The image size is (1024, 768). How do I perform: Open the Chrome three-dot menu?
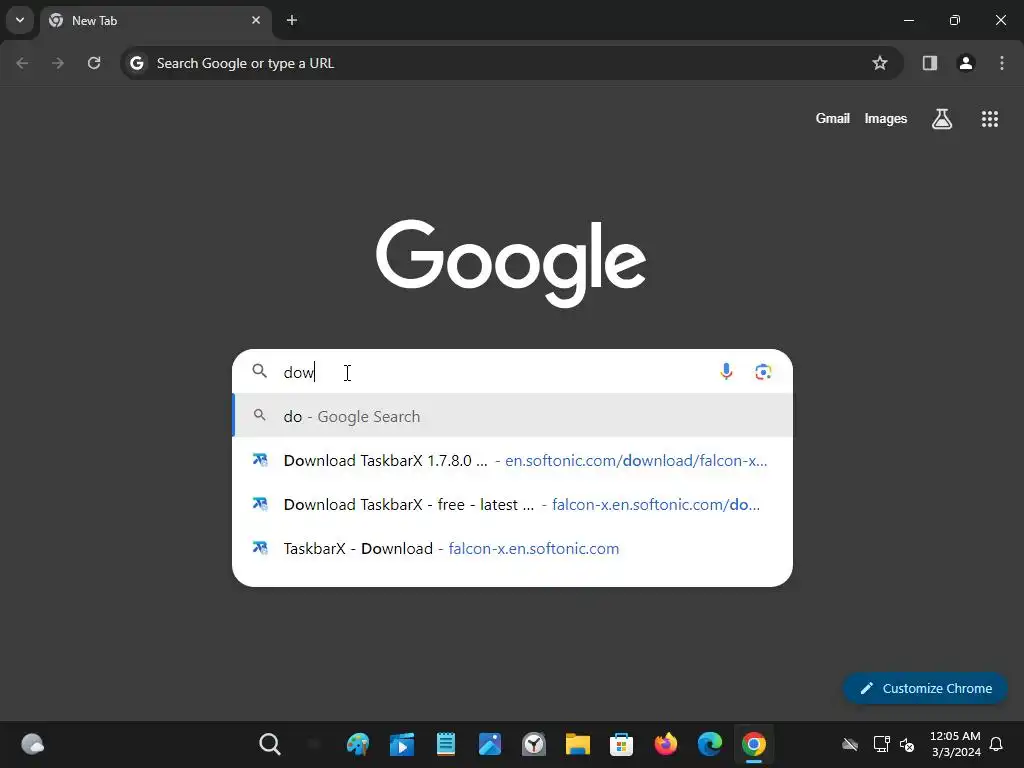tap(1002, 63)
